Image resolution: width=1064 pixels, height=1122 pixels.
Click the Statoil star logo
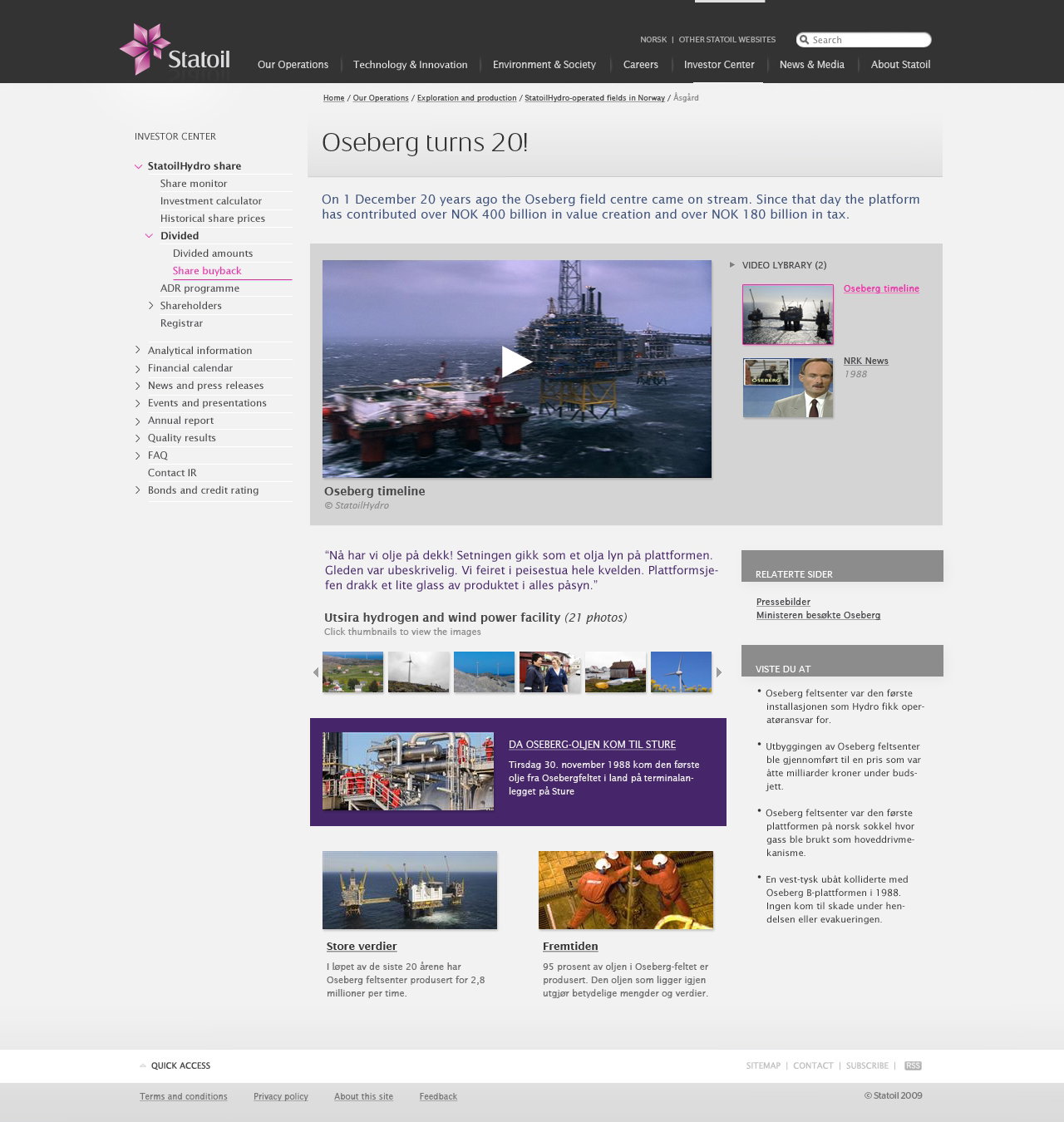(175, 50)
